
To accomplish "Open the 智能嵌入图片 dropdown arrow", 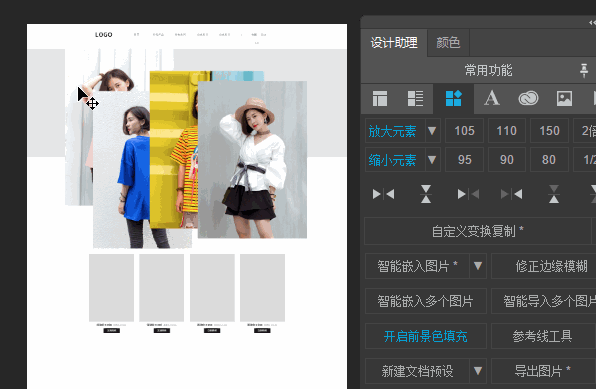I will point(478,266).
